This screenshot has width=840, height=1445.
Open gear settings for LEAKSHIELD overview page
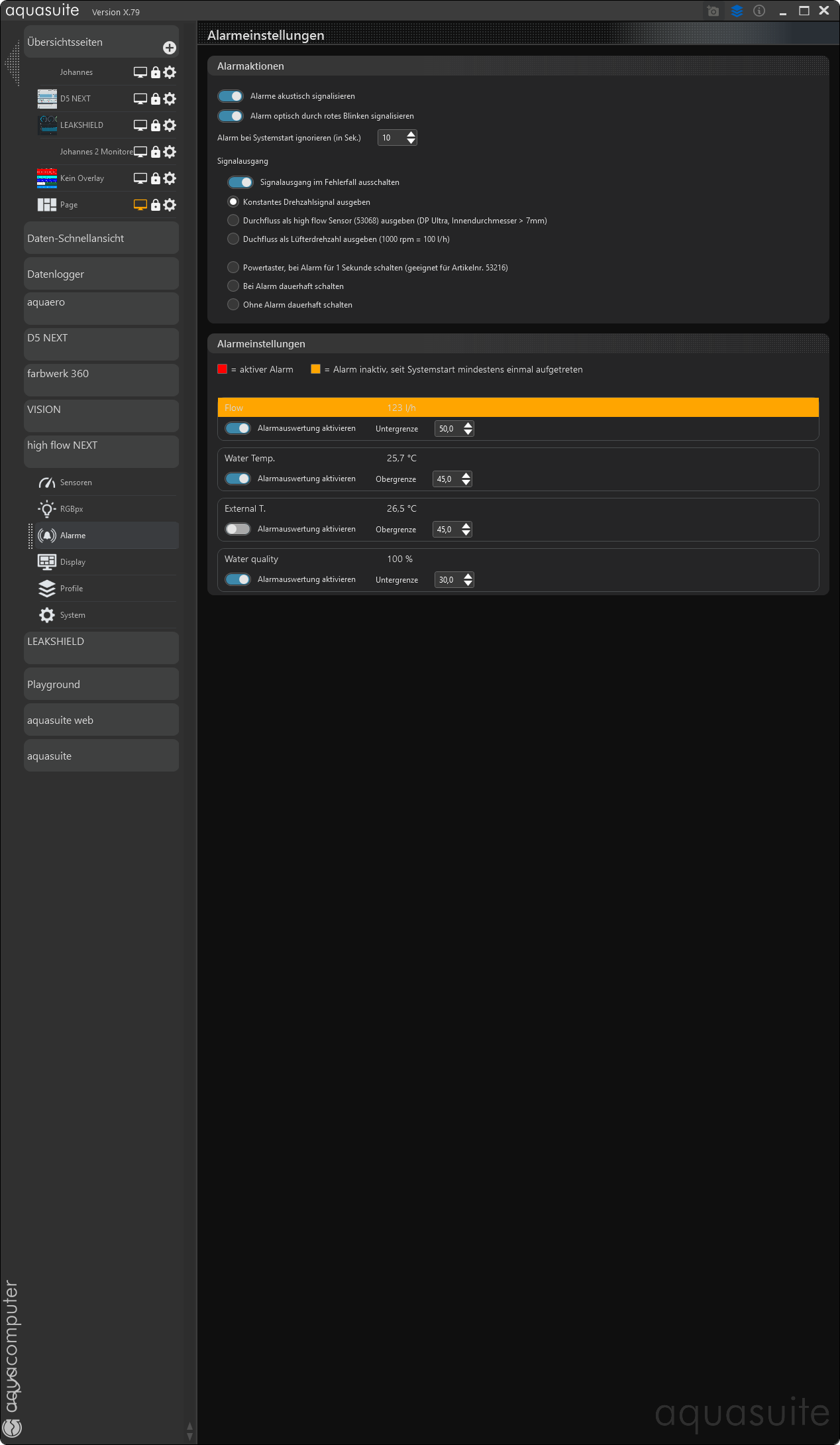click(170, 125)
